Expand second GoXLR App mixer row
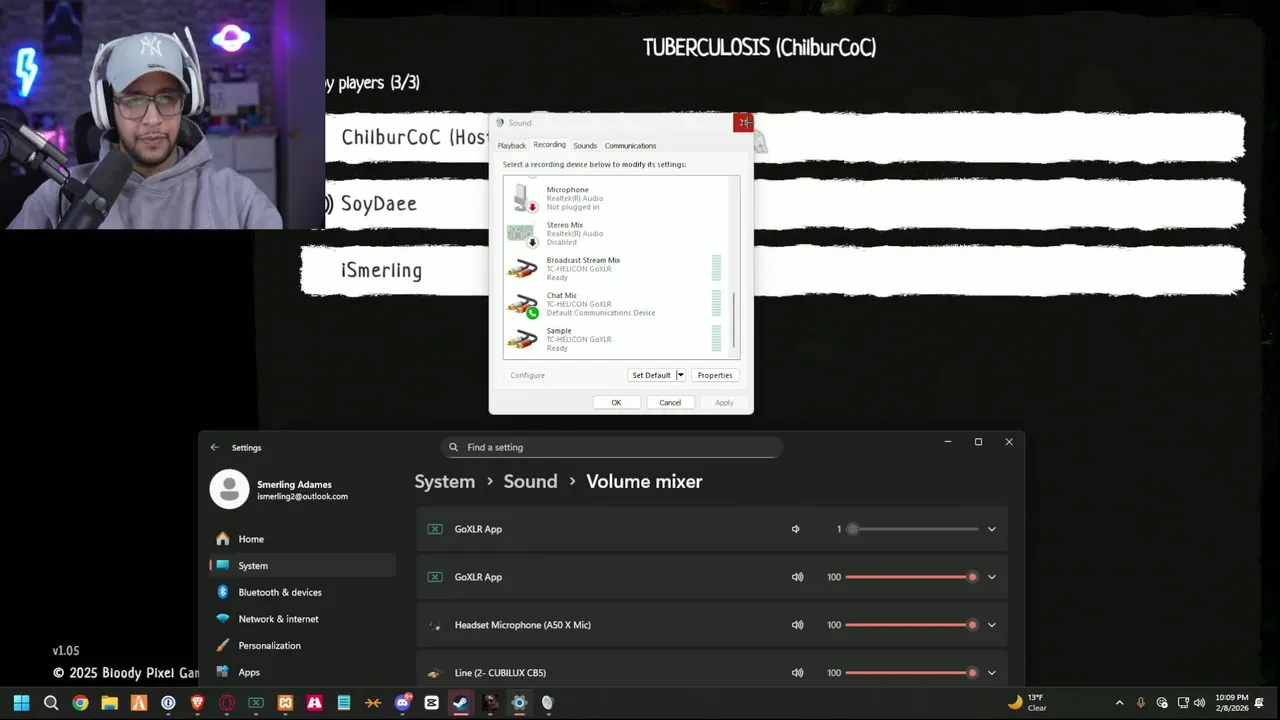Screen dimensions: 1280x720 tap(992, 577)
